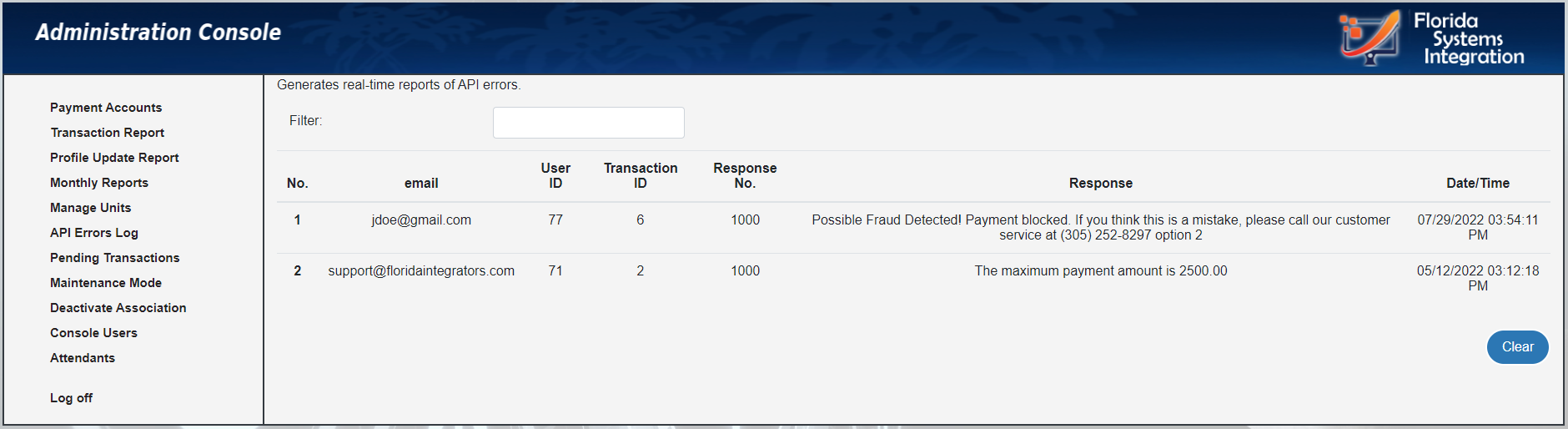Click the Florida Systems Integration logo

(x=1431, y=38)
